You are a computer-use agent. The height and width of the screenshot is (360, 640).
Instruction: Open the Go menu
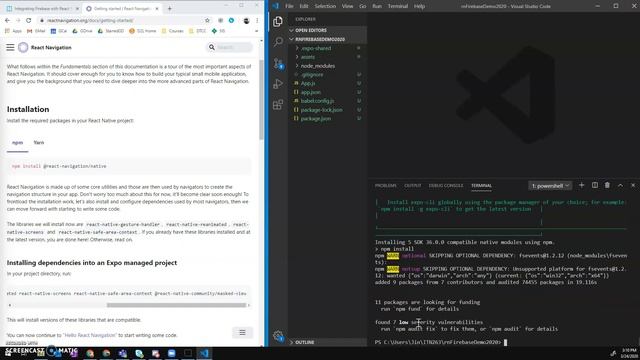pyautogui.click(x=362, y=6)
